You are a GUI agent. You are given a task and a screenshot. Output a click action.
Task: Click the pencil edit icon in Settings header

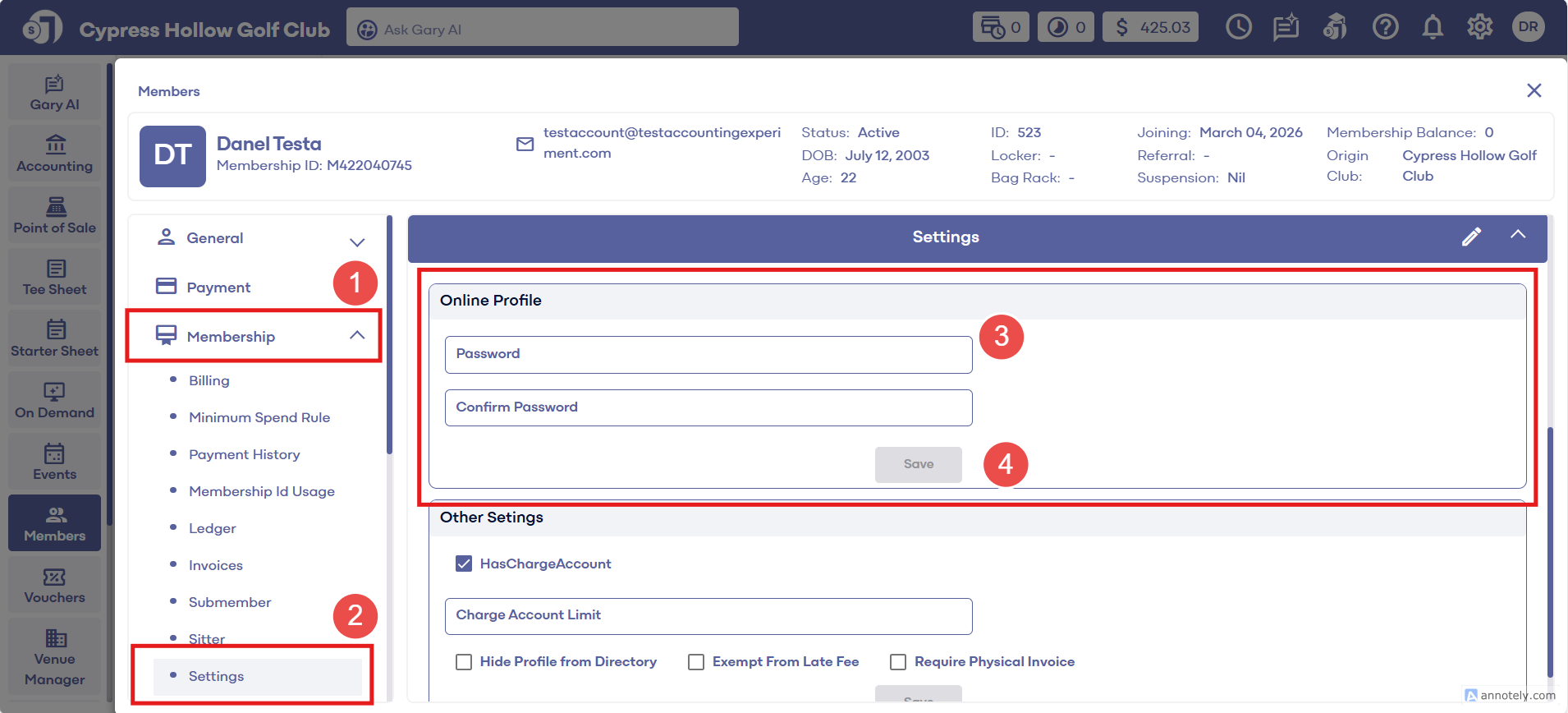click(x=1471, y=237)
